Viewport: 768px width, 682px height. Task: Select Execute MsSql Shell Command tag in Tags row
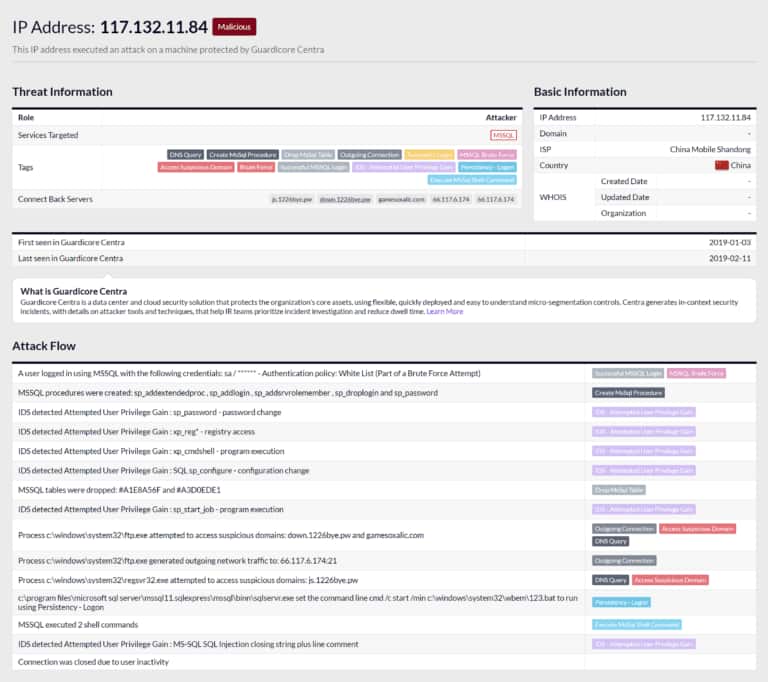(x=472, y=180)
